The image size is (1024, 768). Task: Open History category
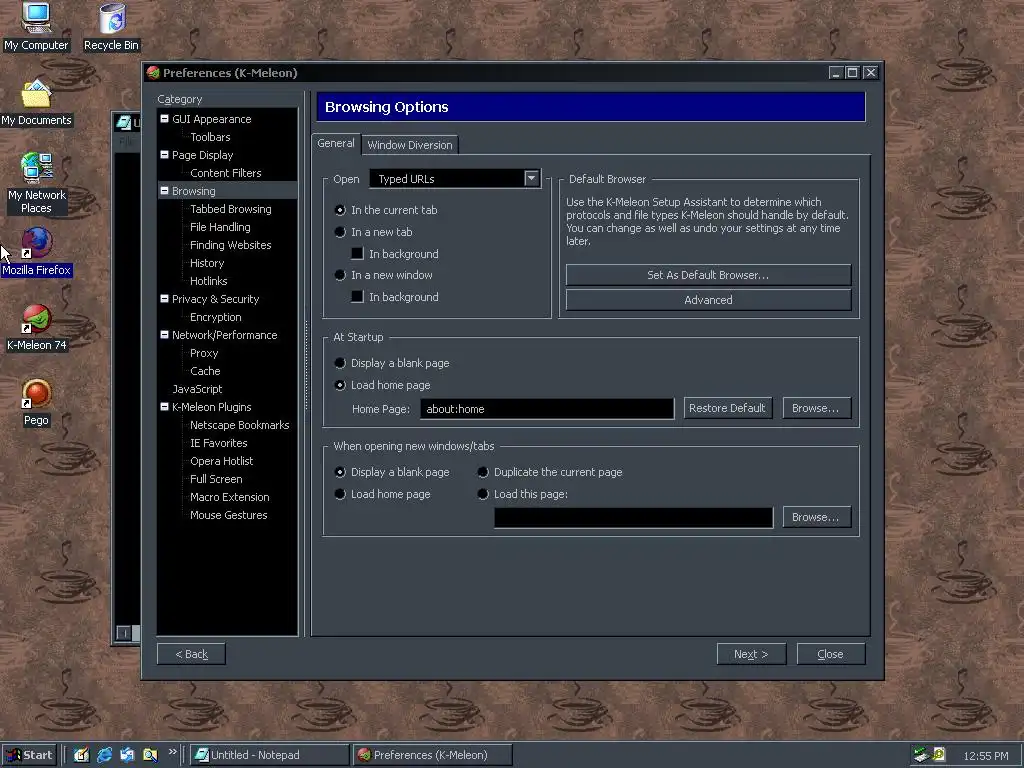click(x=207, y=263)
